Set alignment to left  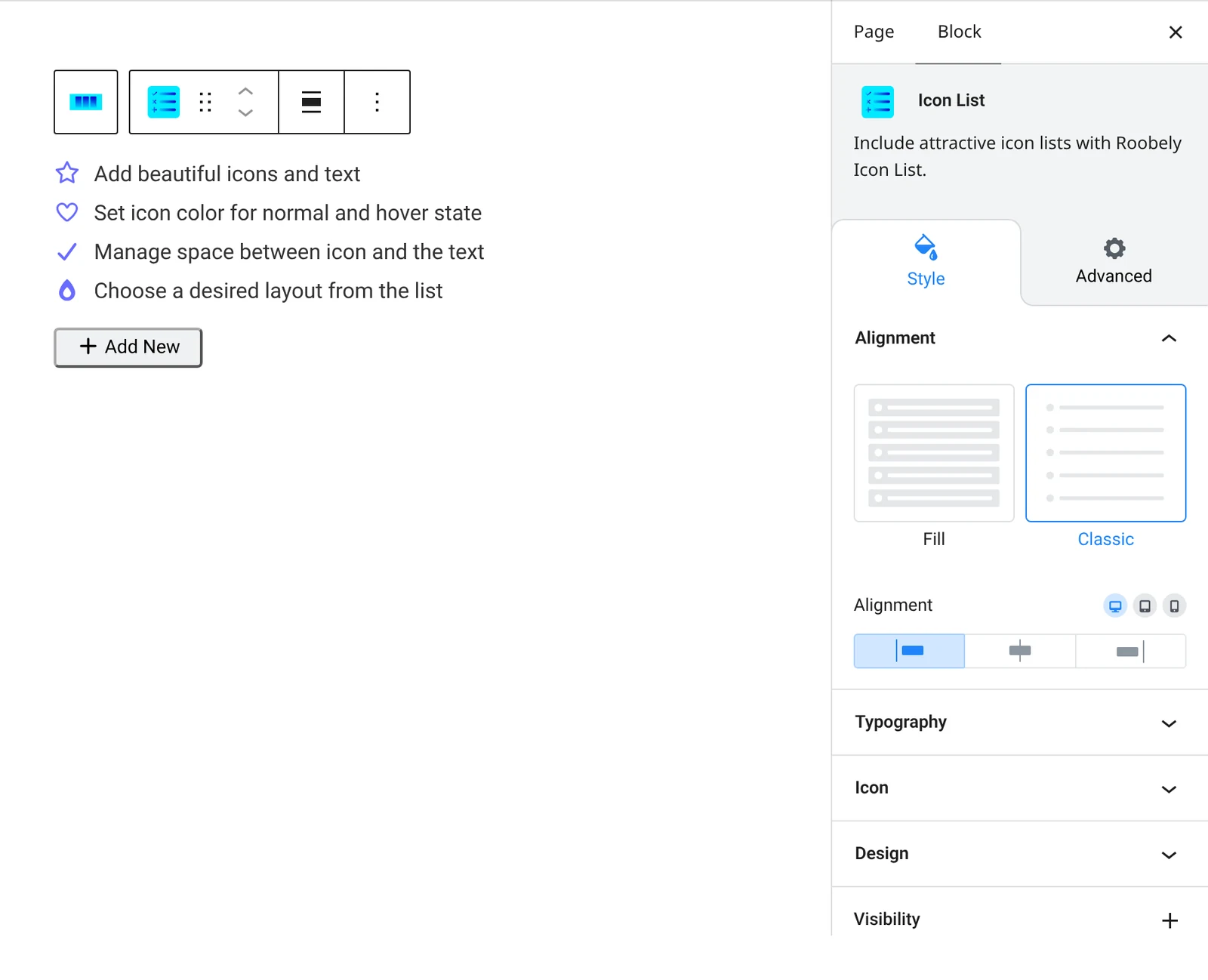pos(909,651)
